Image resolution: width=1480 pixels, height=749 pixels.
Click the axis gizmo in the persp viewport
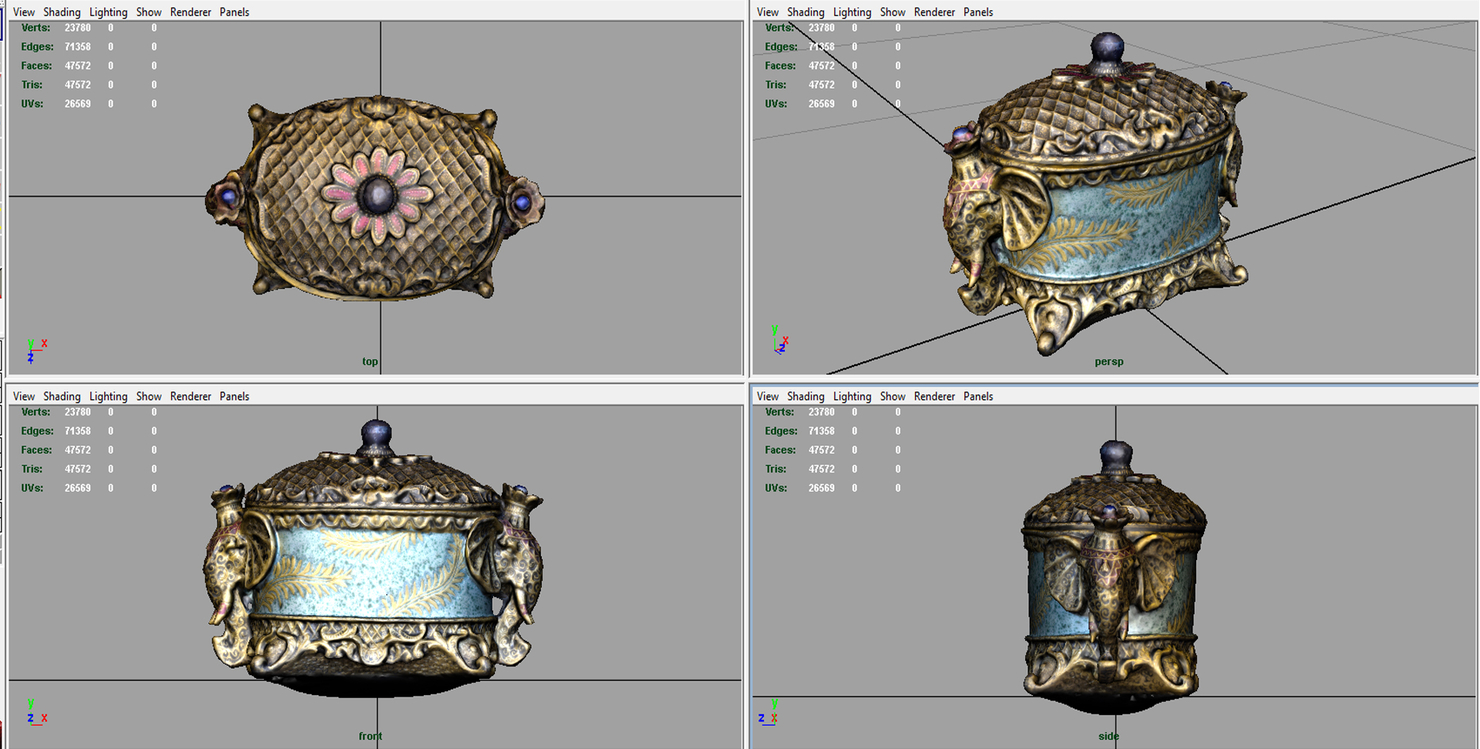pos(778,342)
